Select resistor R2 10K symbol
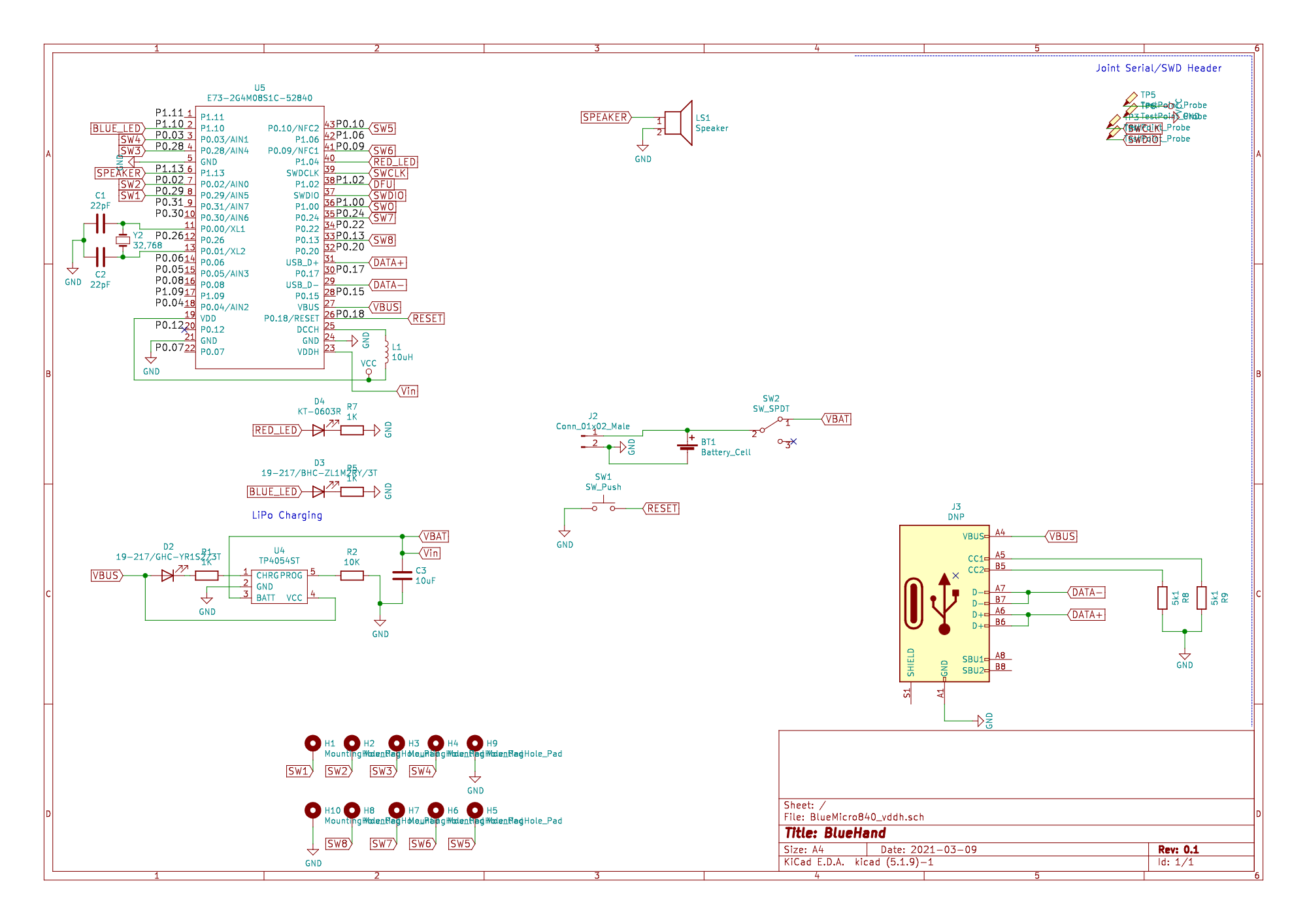 tap(352, 575)
